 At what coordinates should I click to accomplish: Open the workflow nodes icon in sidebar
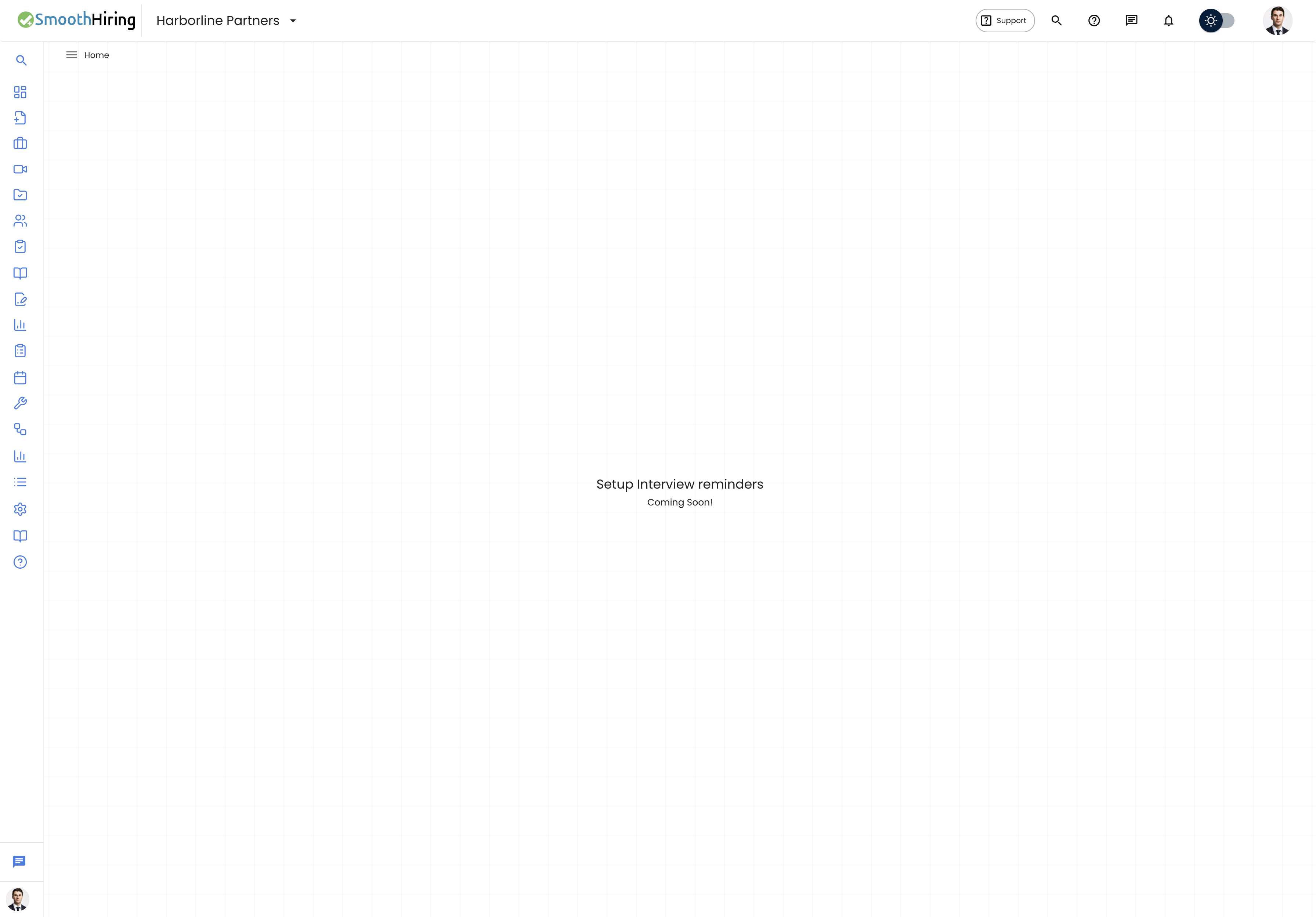[20, 429]
